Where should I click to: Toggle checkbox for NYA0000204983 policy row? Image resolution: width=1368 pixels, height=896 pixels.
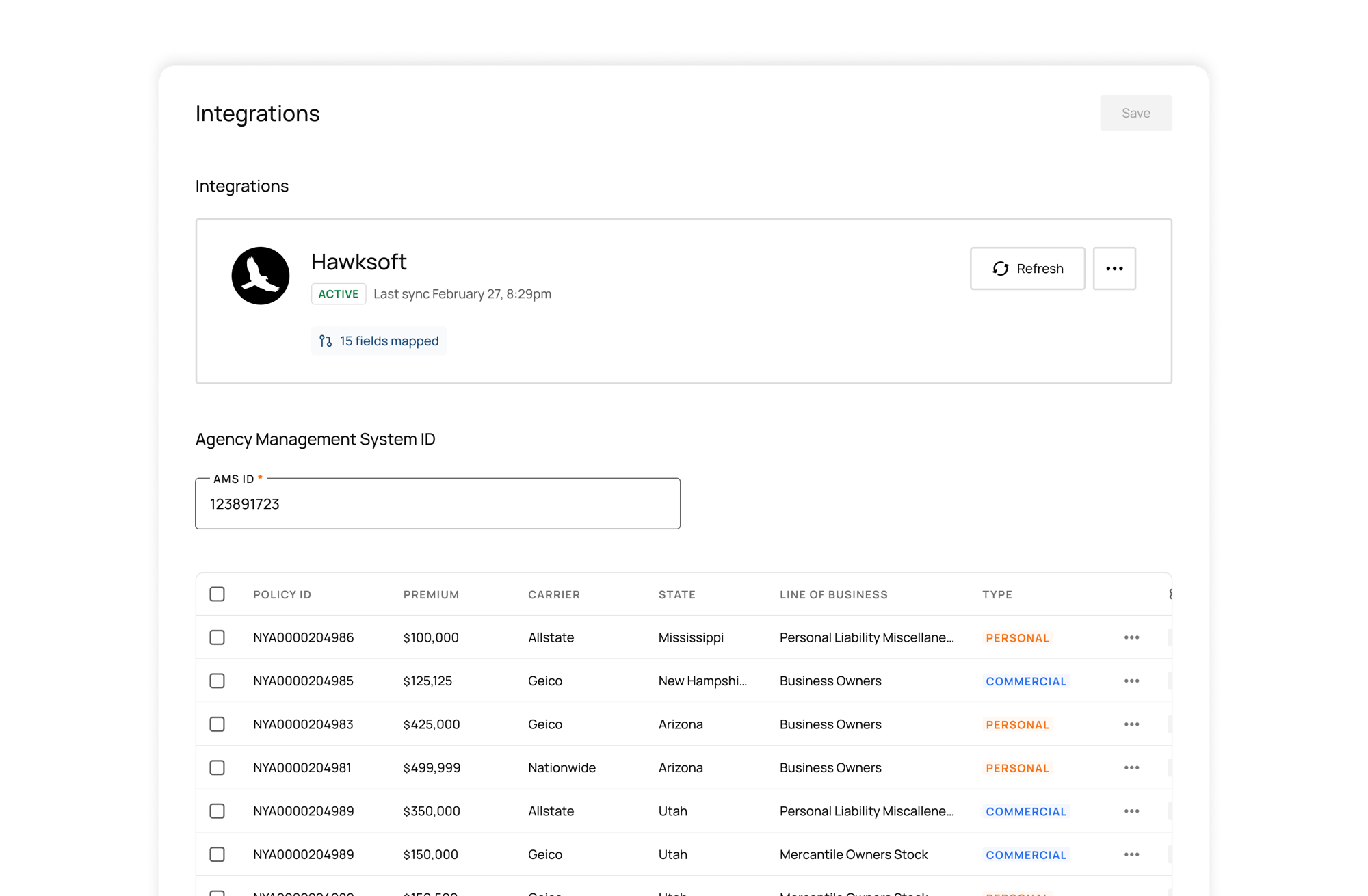[x=218, y=724]
